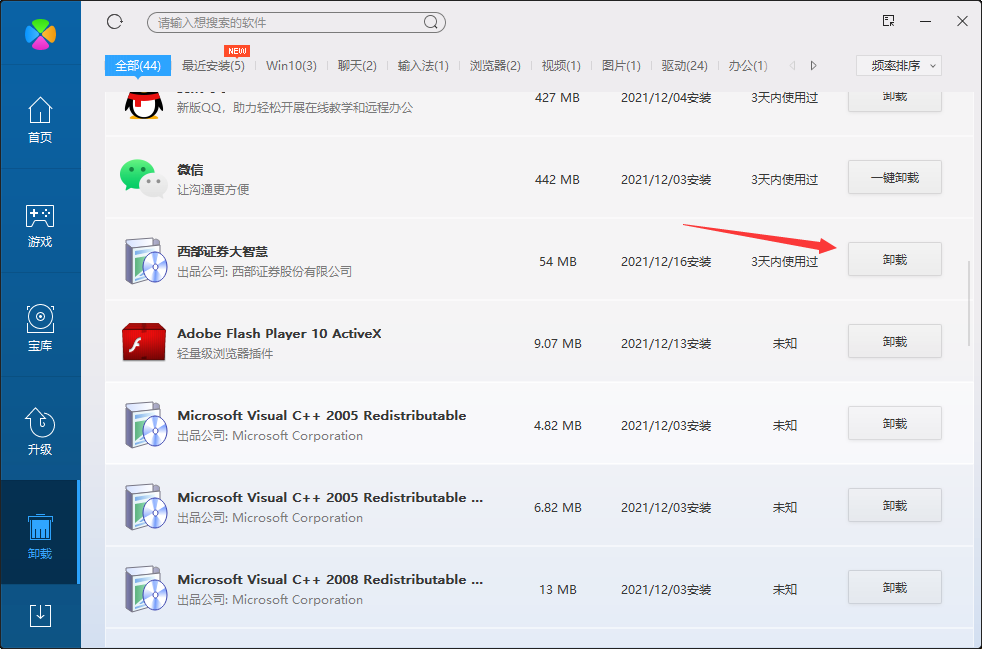Switch to 最近安装(5) tab
The height and width of the screenshot is (649, 982).
coord(213,66)
